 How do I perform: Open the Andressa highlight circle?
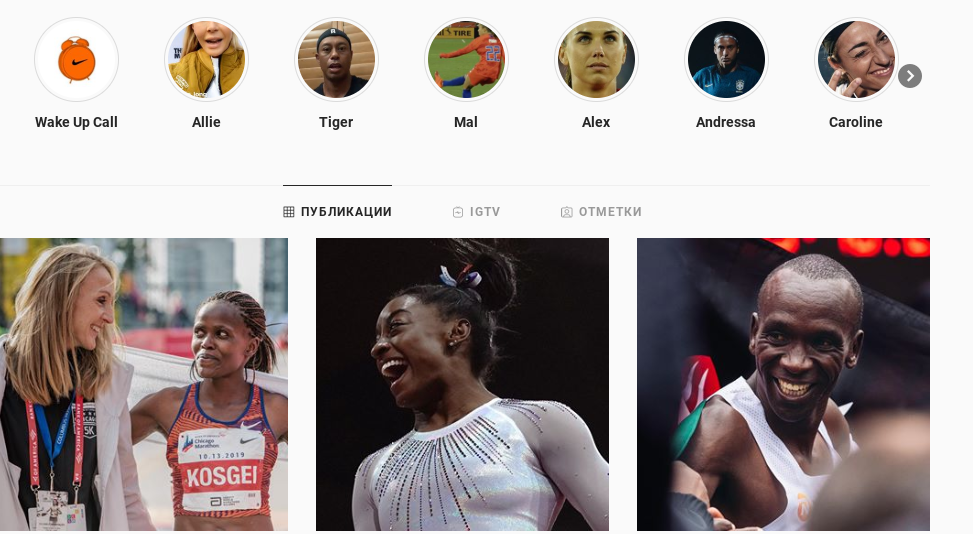(726, 60)
